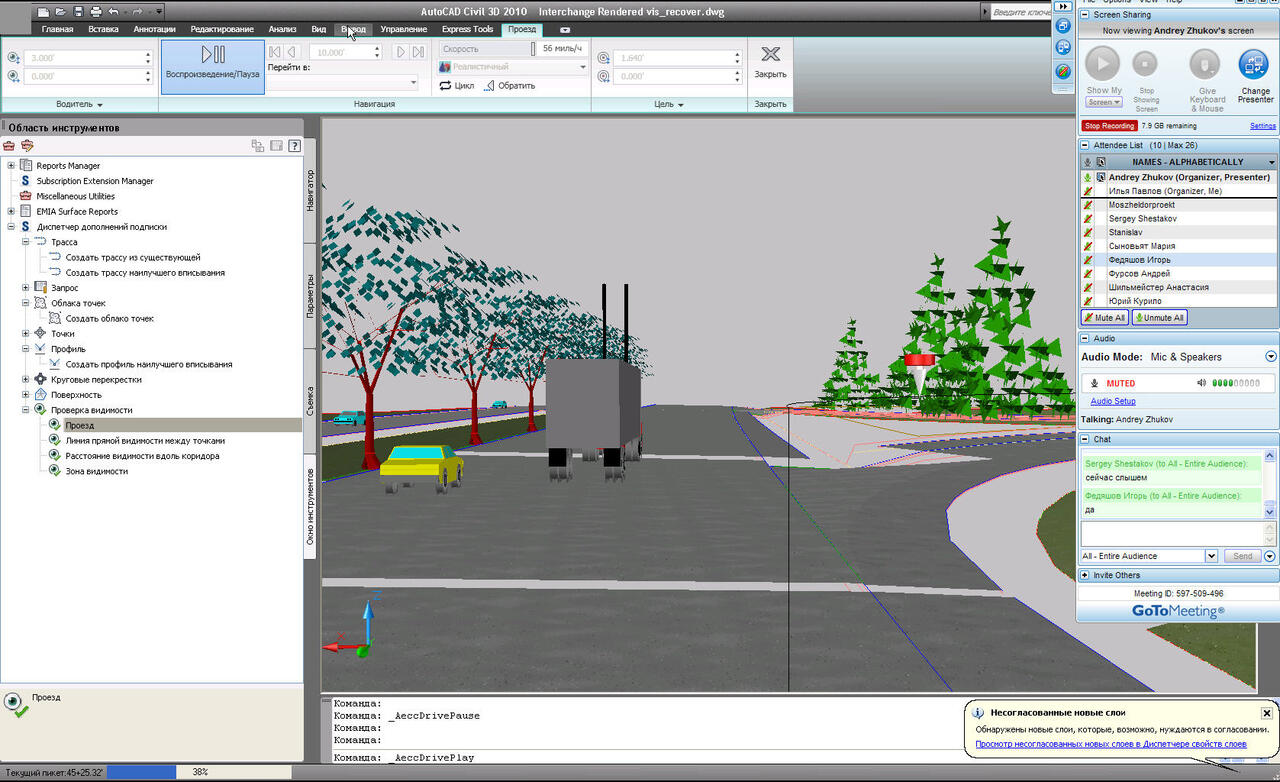Open the unreconciled layers link in notification
Screen dimensions: 1280x782
coord(1111,744)
